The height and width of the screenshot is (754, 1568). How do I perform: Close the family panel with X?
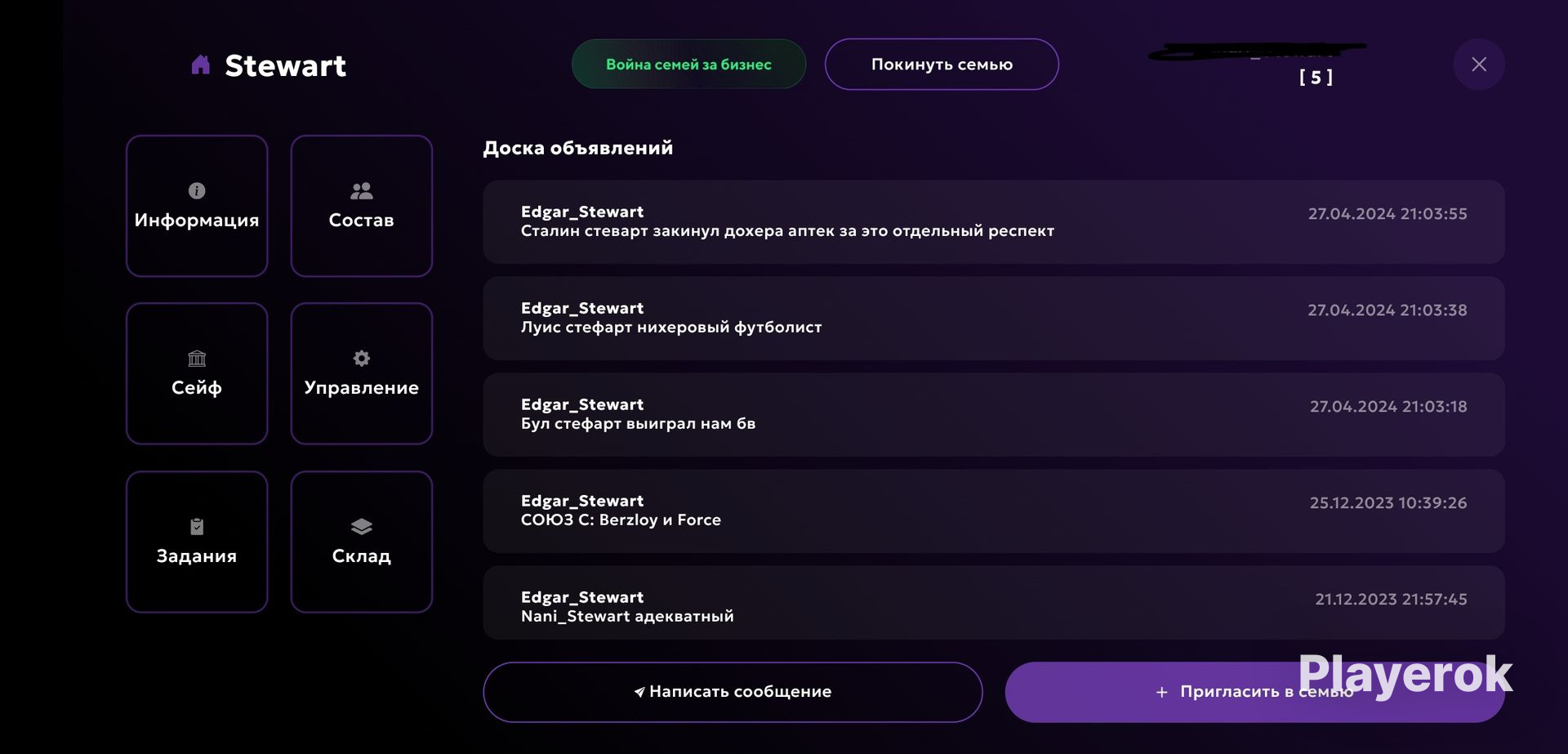(x=1479, y=65)
